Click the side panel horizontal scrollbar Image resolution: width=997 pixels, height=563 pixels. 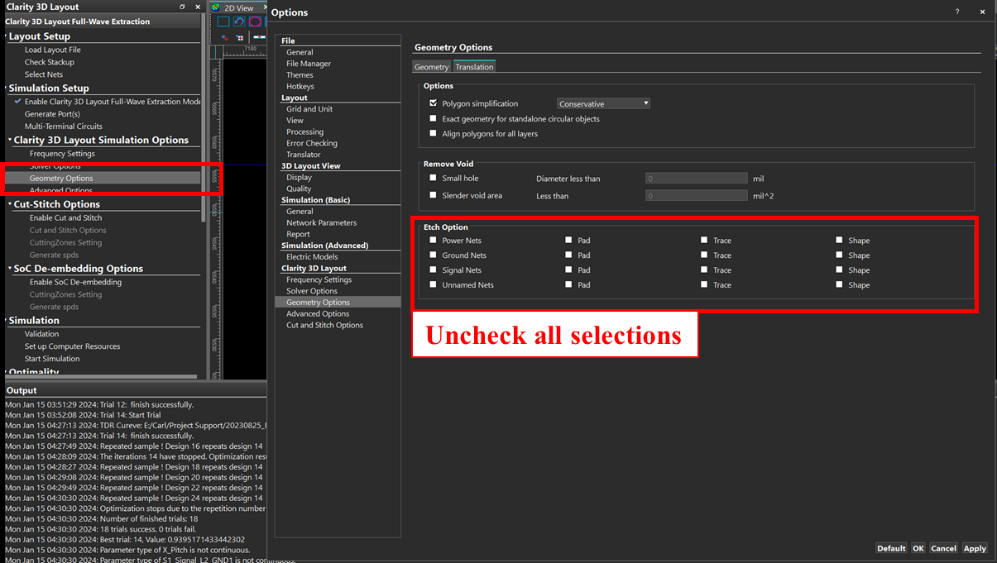[100, 377]
